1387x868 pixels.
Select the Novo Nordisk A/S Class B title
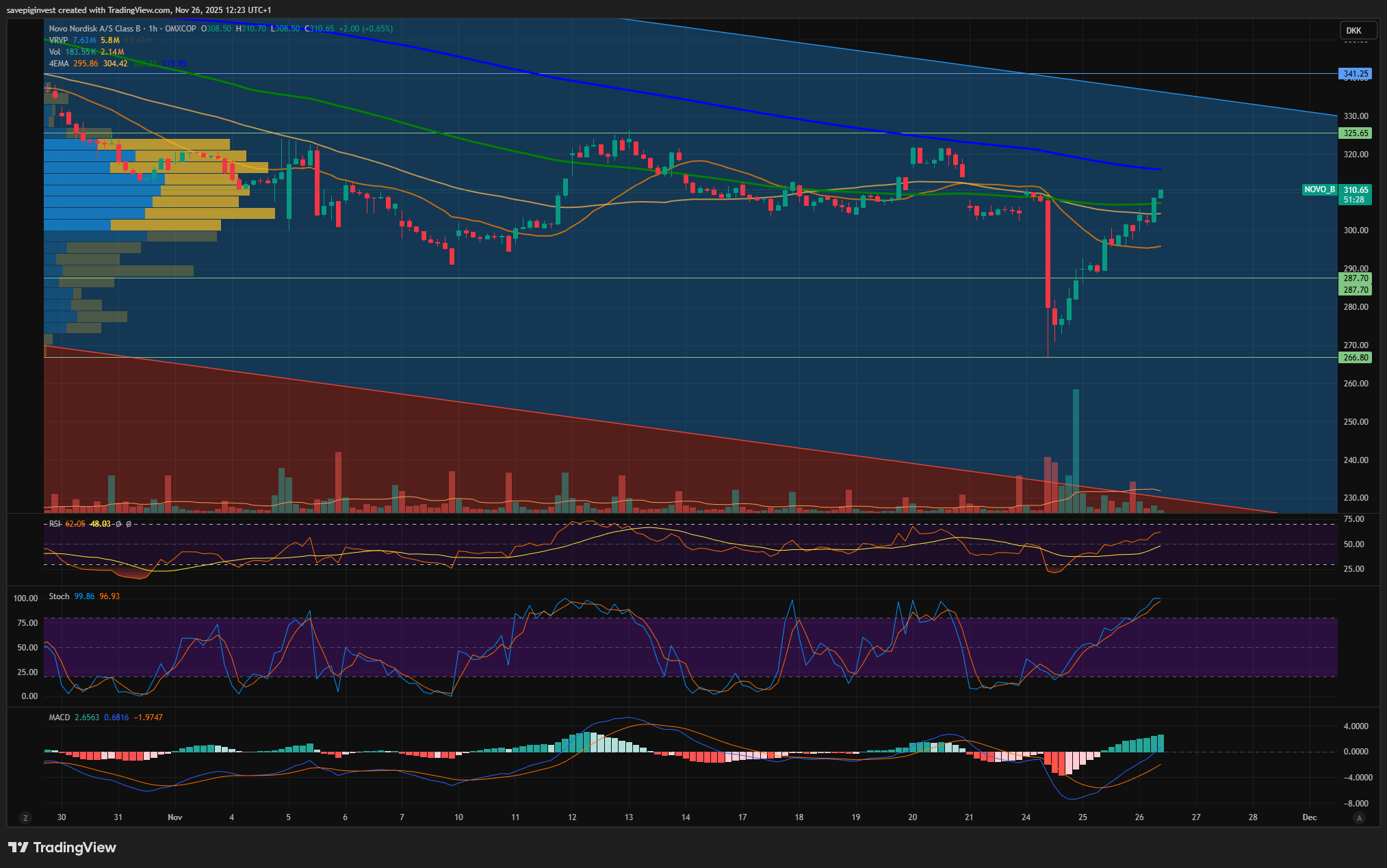click(95, 29)
